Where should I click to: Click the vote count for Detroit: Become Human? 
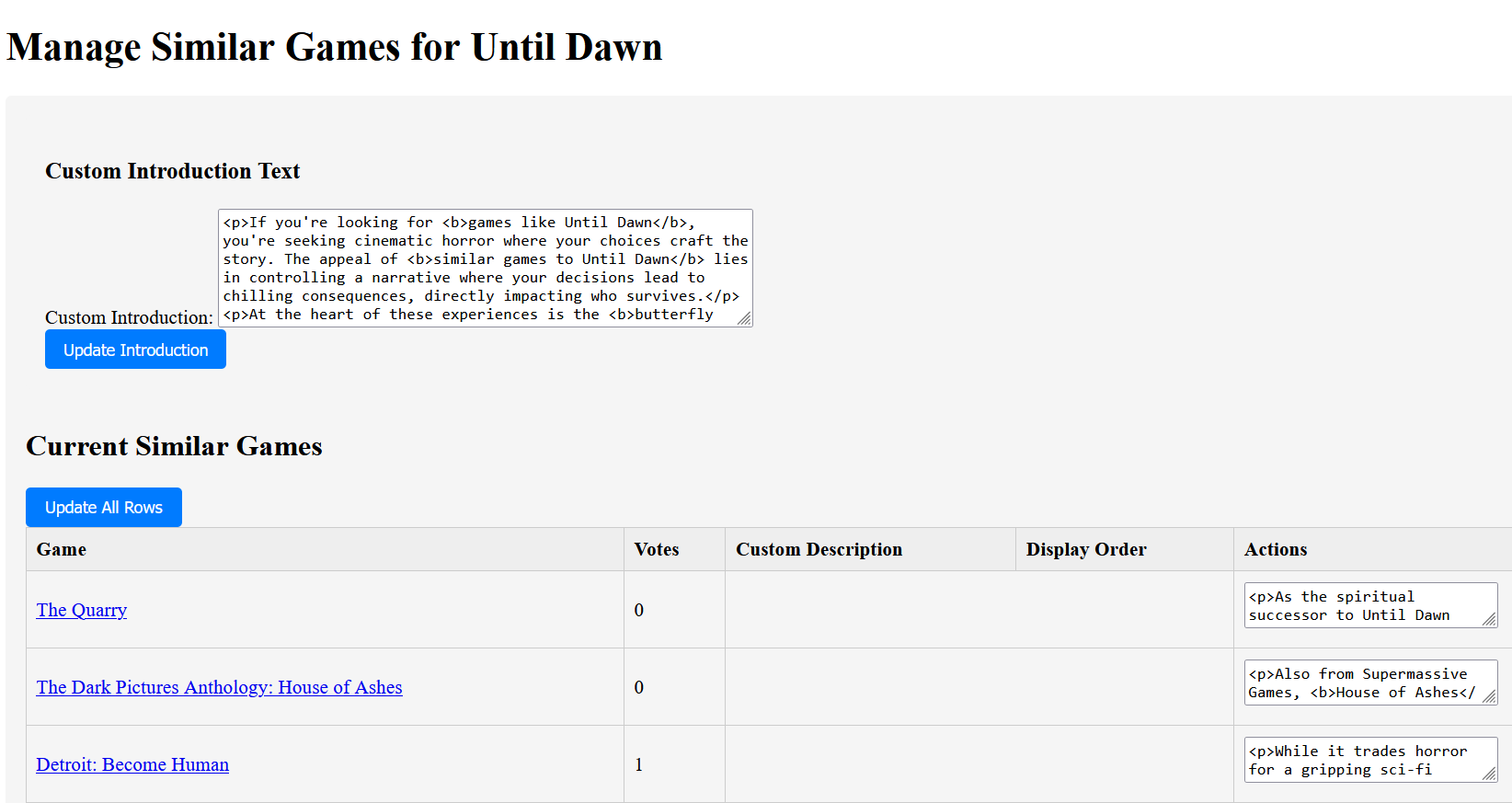(x=639, y=764)
